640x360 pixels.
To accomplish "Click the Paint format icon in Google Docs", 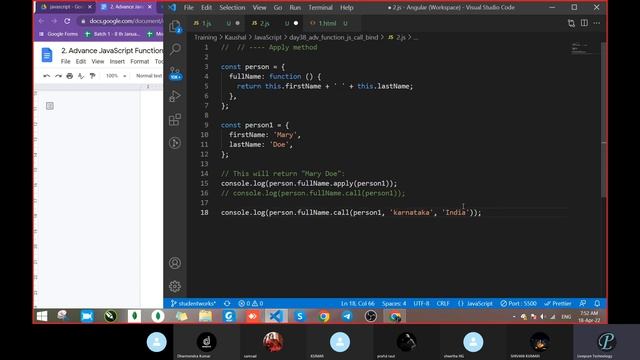I will [93, 76].
